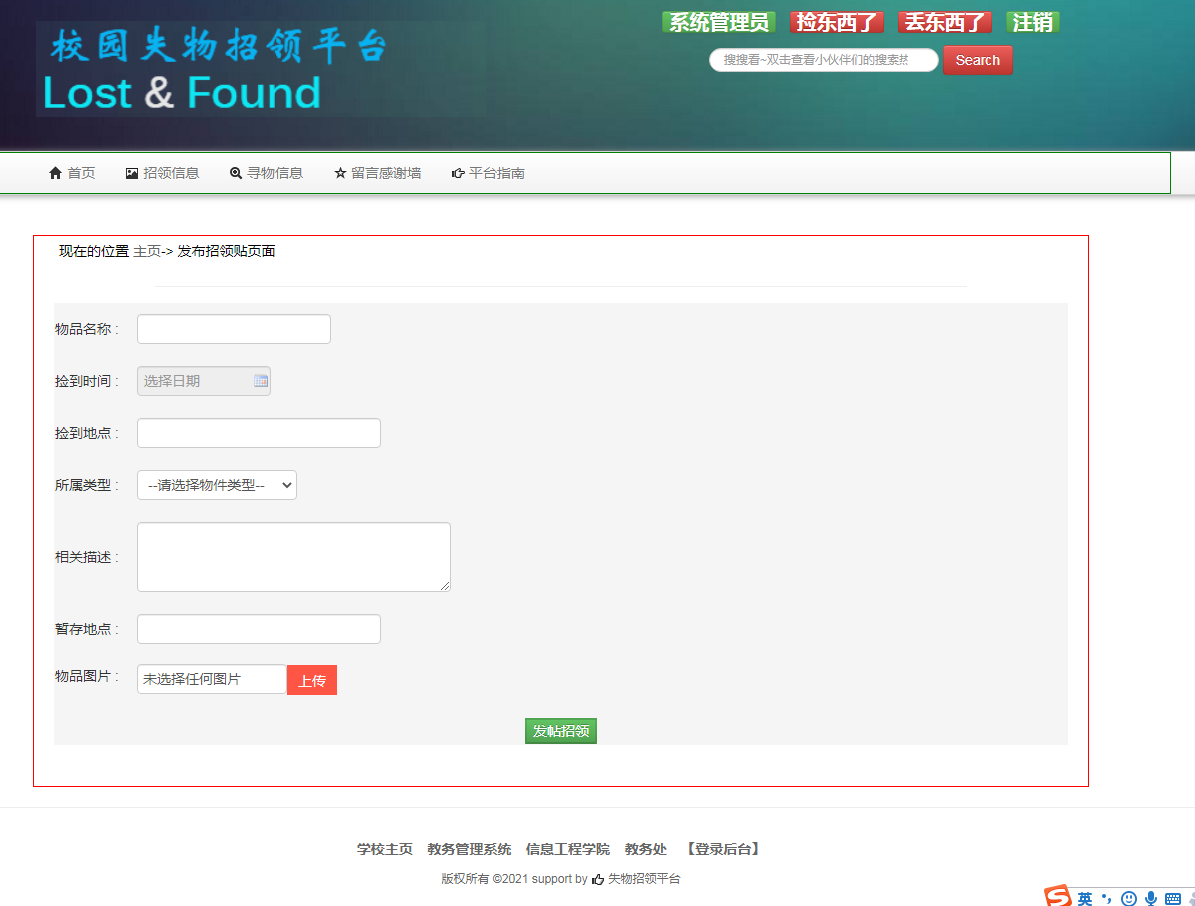Open the Sogou emoji smiley panel
The height and width of the screenshot is (906, 1195).
[1129, 899]
